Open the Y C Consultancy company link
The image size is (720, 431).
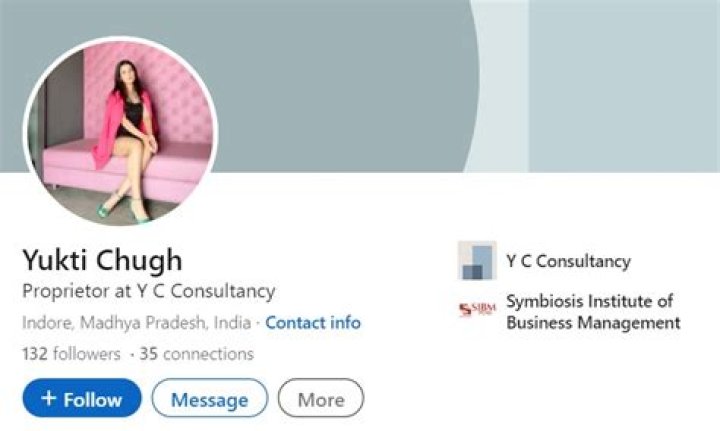pyautogui.click(x=568, y=261)
